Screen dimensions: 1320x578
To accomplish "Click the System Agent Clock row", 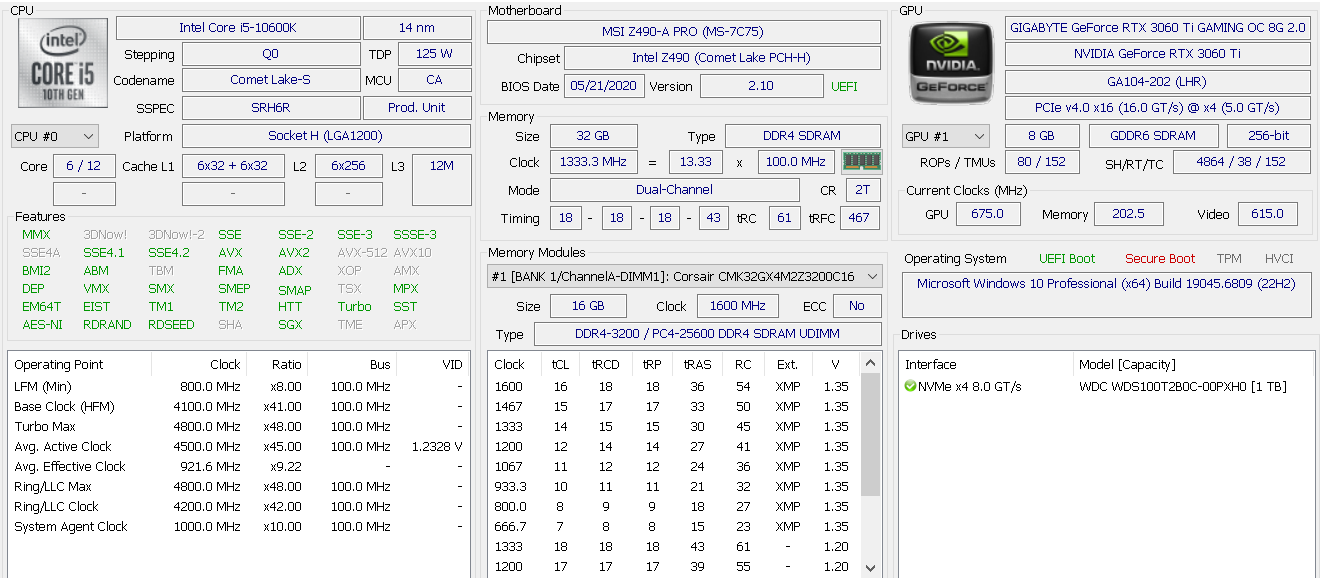I will coord(238,526).
